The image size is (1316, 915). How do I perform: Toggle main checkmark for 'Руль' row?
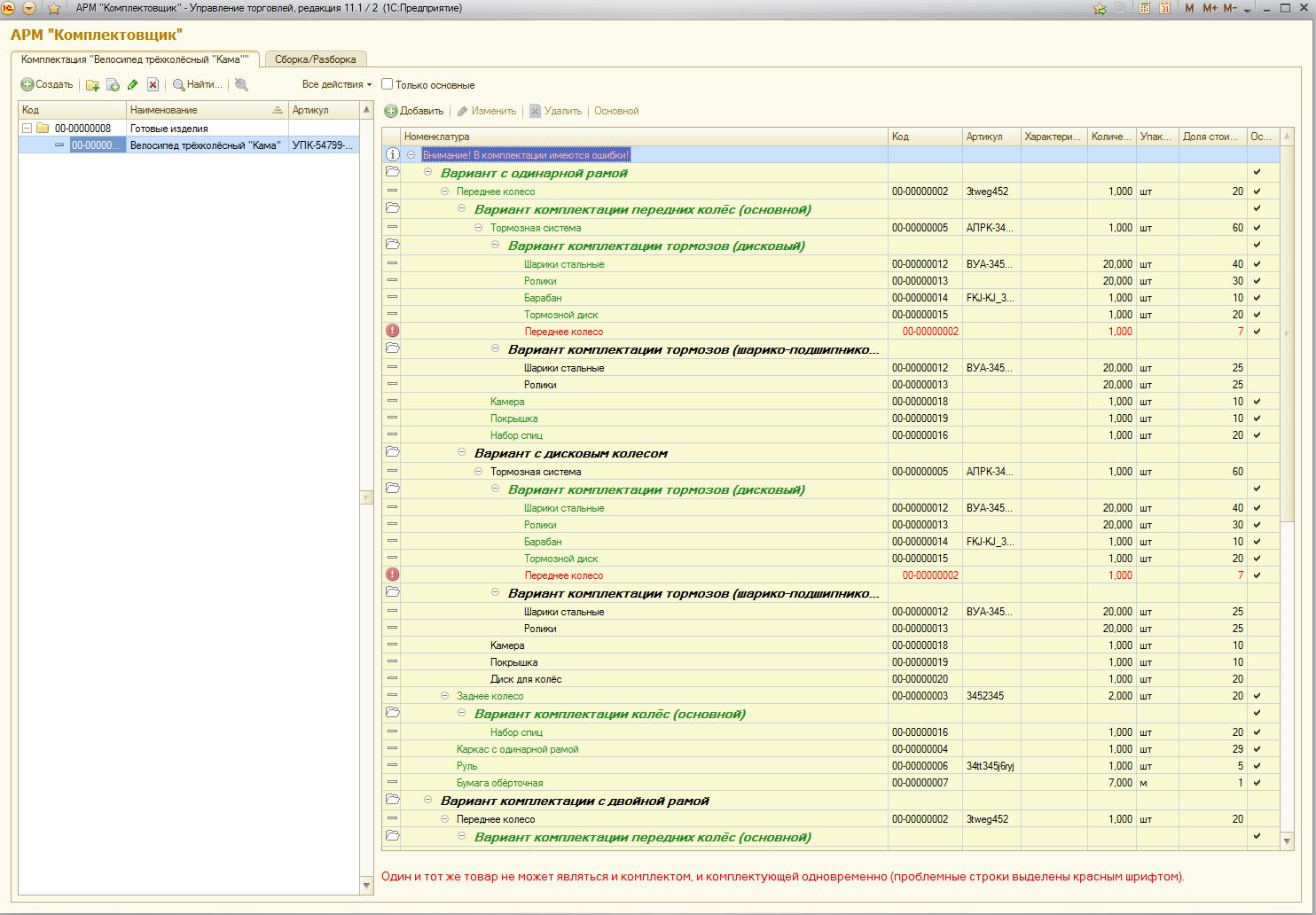[1257, 766]
